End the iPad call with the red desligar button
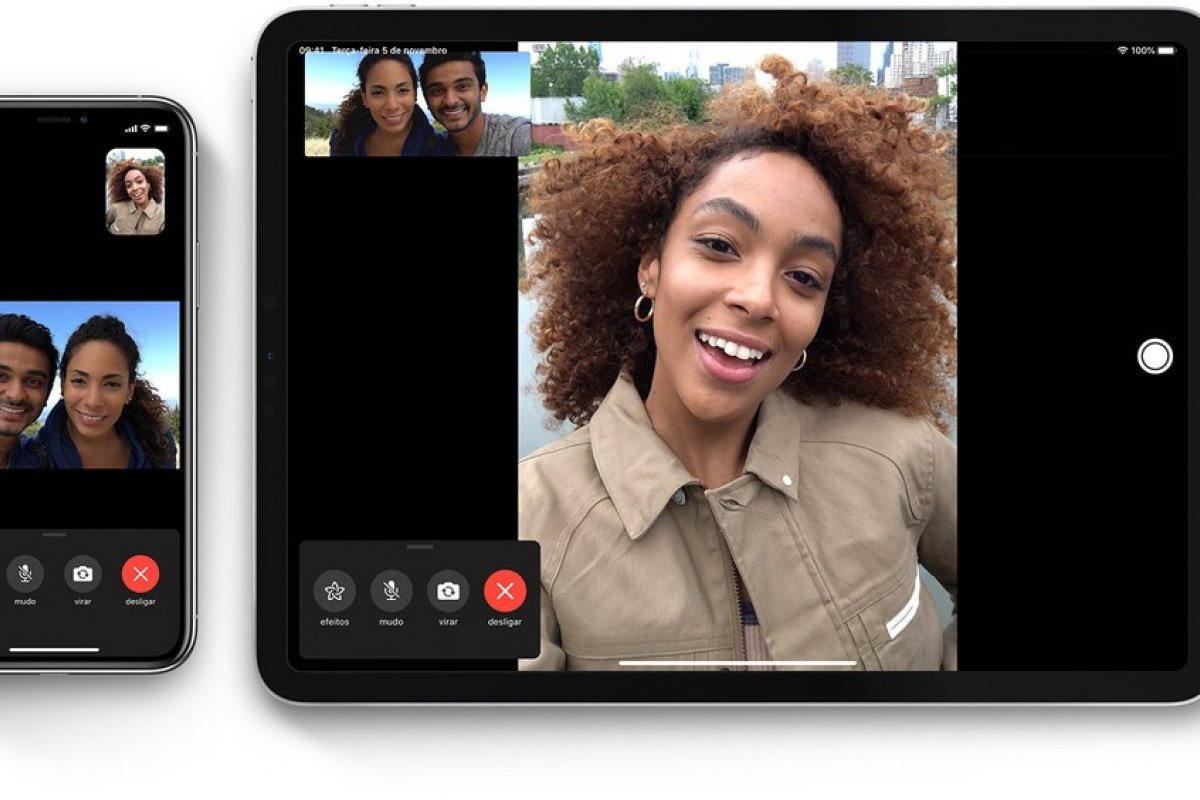This screenshot has height=800, width=1200. coord(507,591)
